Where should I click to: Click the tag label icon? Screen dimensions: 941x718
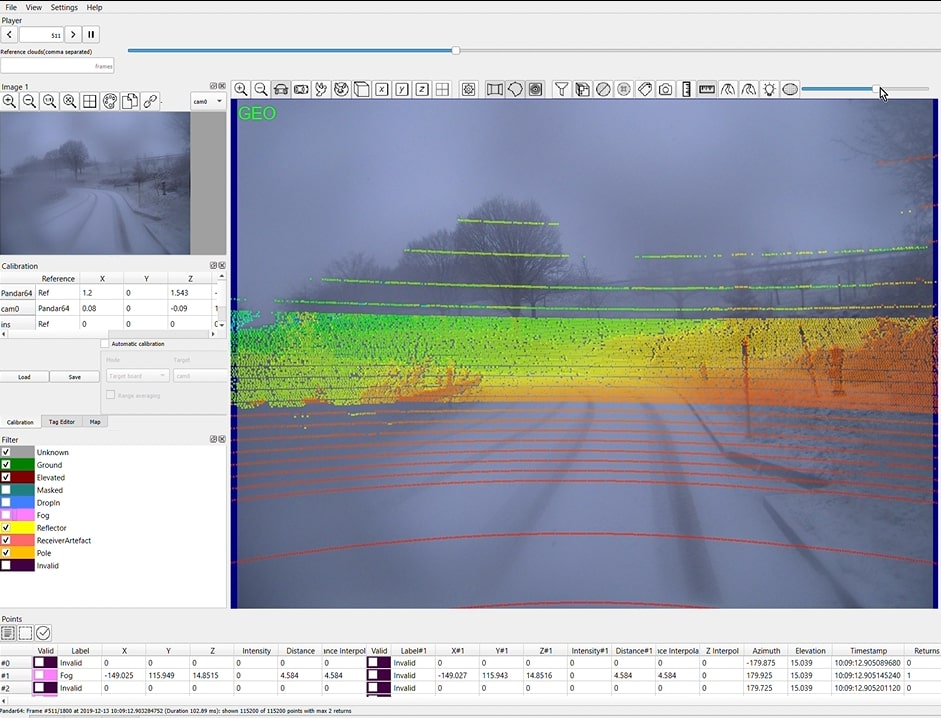tap(645, 89)
